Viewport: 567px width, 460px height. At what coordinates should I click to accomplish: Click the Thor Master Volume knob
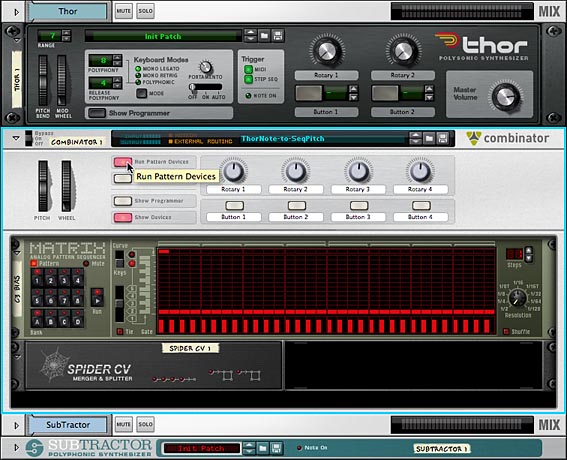[506, 97]
